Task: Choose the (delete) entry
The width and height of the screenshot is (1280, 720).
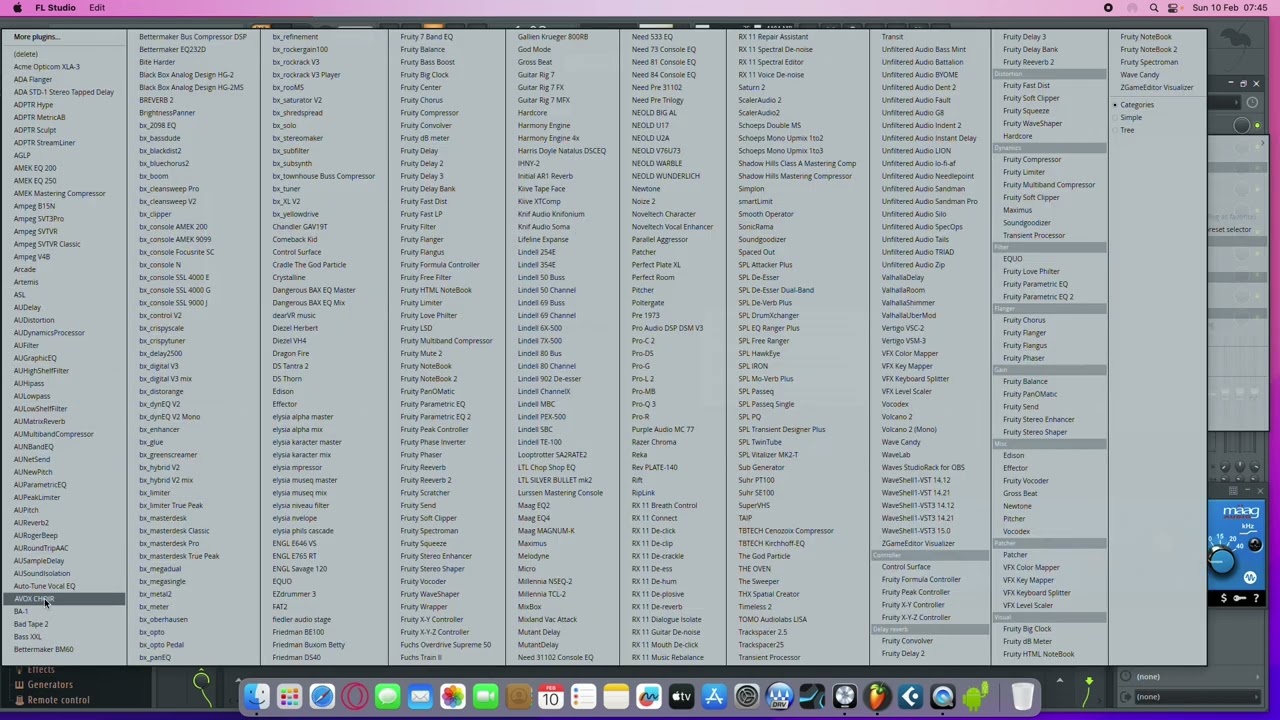Action: click(25, 54)
